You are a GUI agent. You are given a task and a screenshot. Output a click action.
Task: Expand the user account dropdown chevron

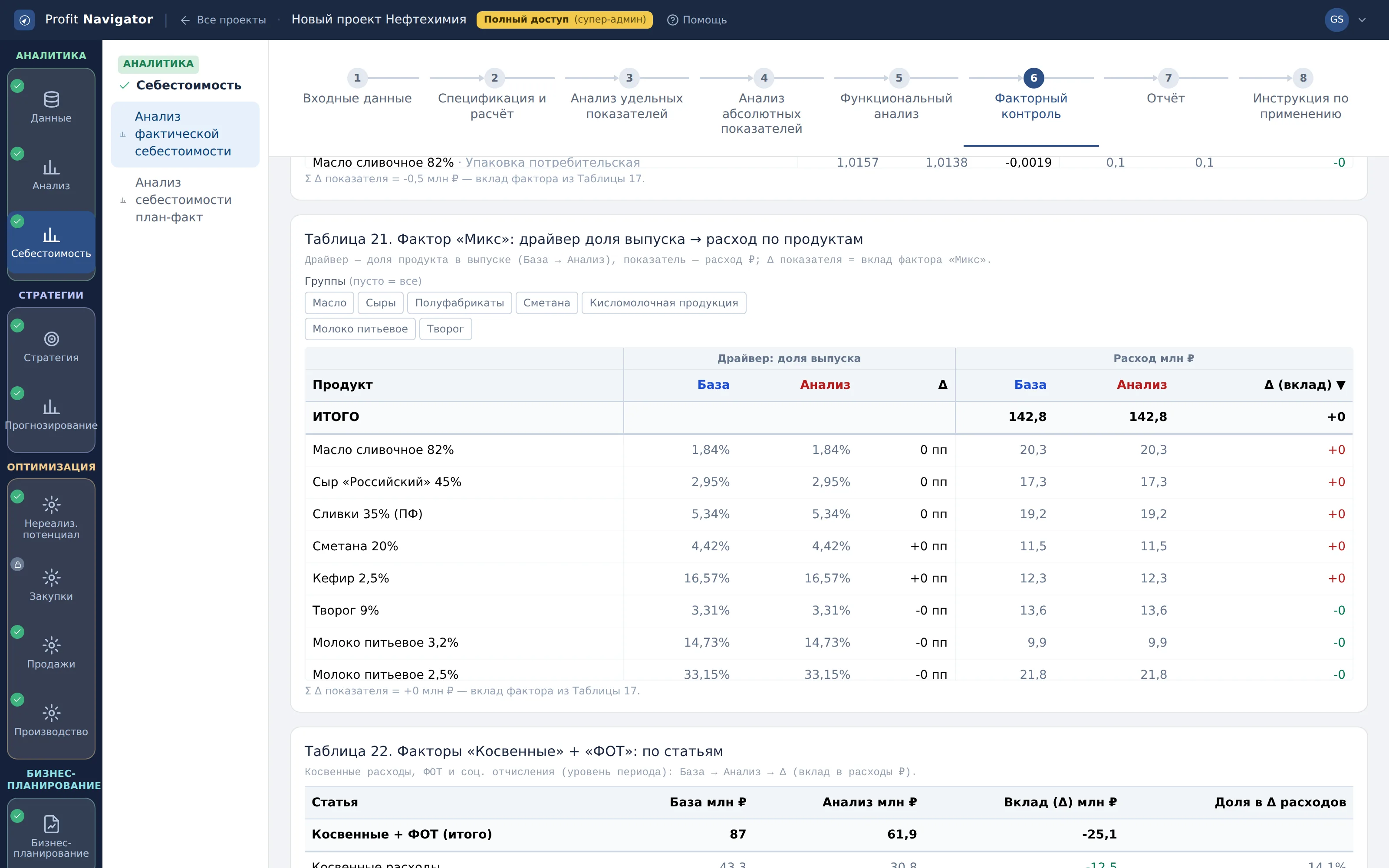[1362, 20]
